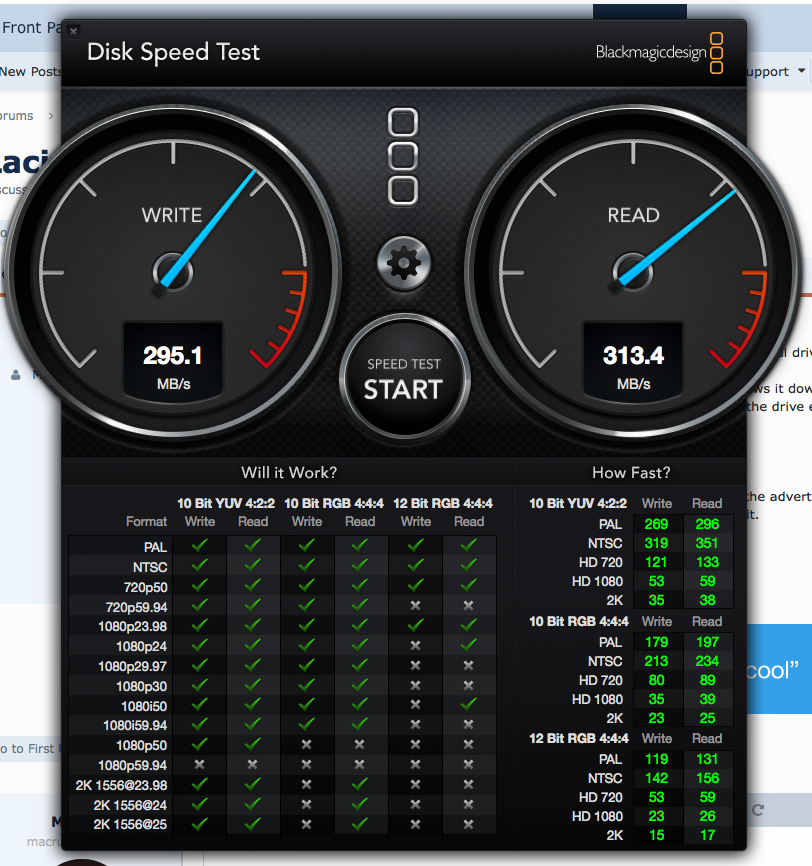Click the 12 Bit RGB 4:4:4 column header
Screen dimensions: 812x866
pyautogui.click(x=443, y=504)
